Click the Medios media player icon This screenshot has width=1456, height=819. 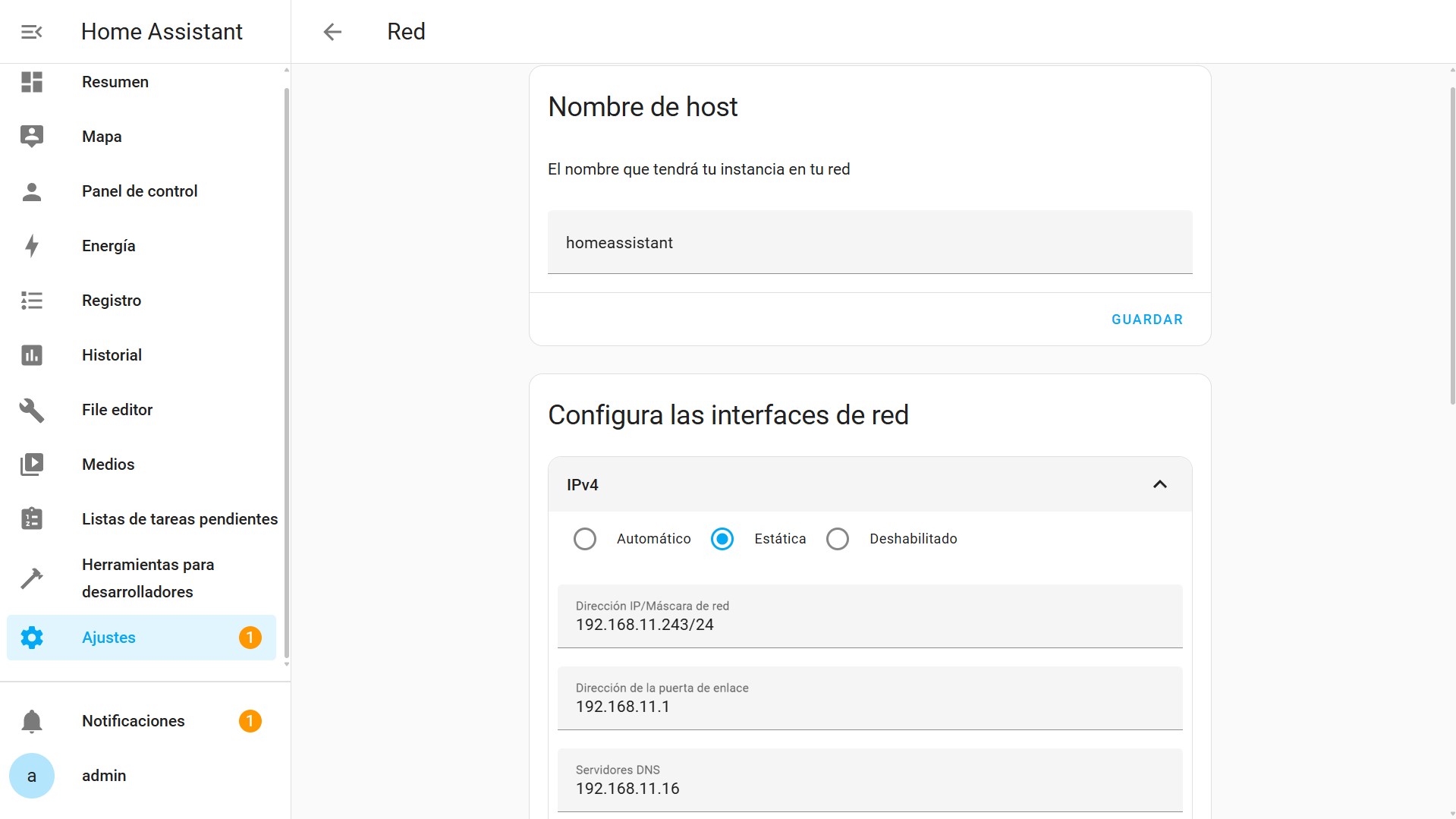(x=31, y=464)
